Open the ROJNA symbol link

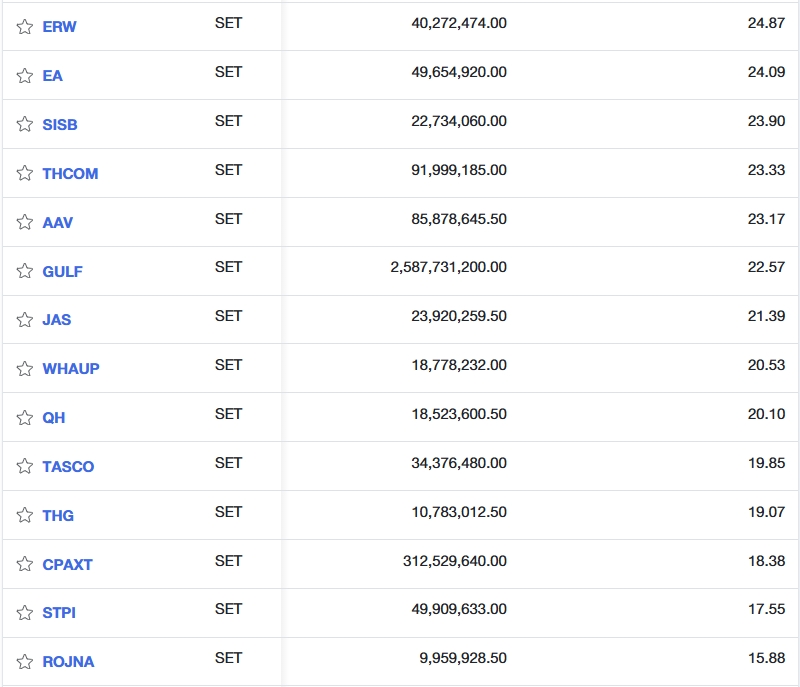click(68, 662)
